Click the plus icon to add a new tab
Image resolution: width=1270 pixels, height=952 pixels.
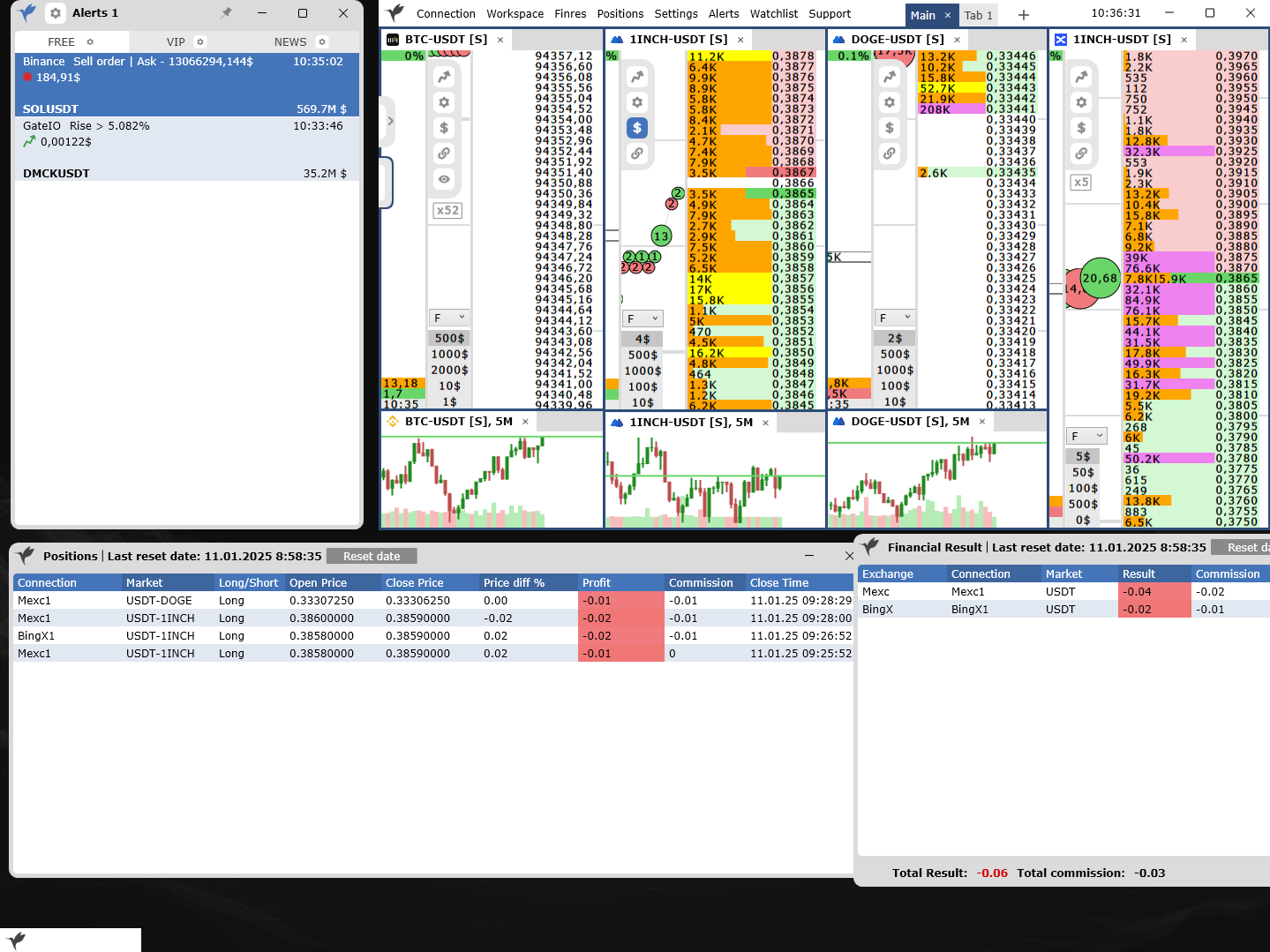click(x=1021, y=14)
